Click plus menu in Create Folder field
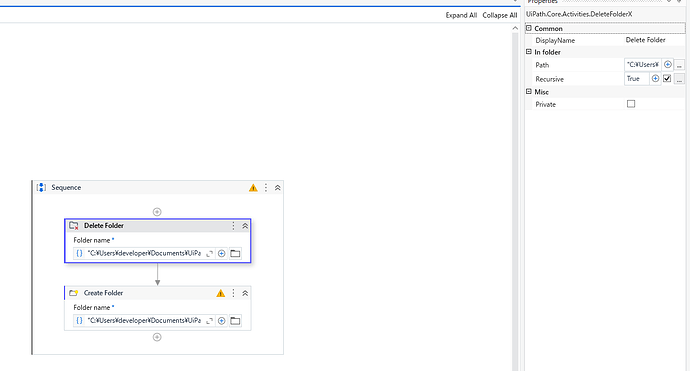 coord(222,321)
